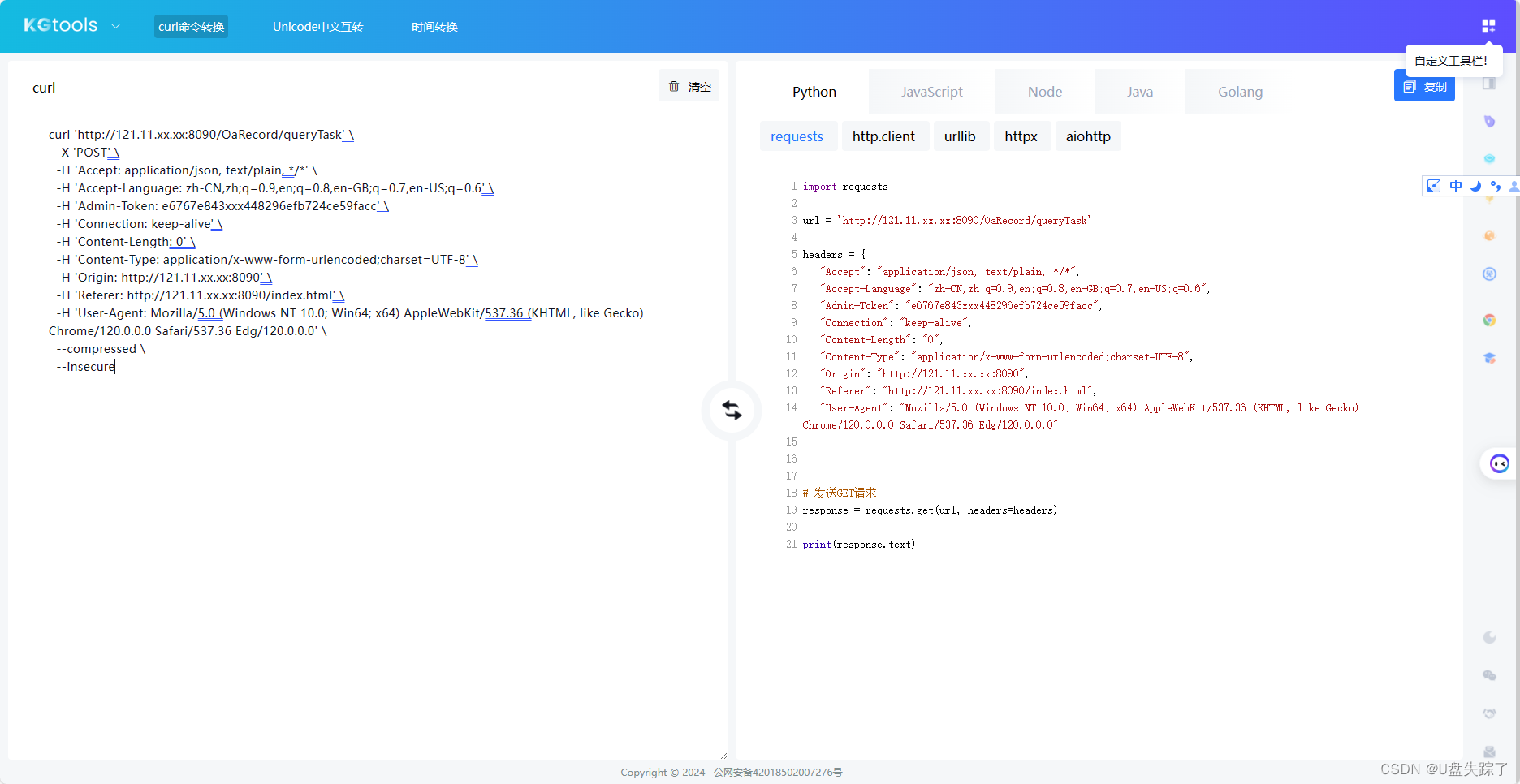Select the urllib library option
Image resolution: width=1520 pixels, height=784 pixels.
pos(960,136)
